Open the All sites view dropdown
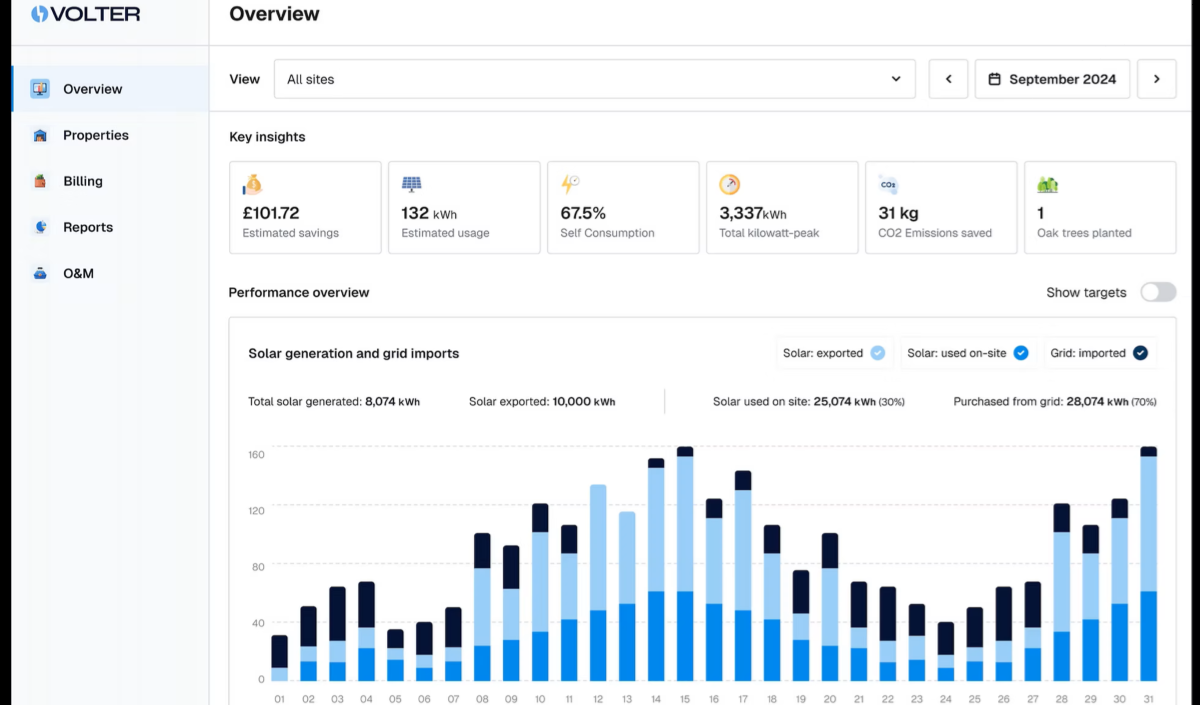This screenshot has width=1200, height=705. pos(594,79)
